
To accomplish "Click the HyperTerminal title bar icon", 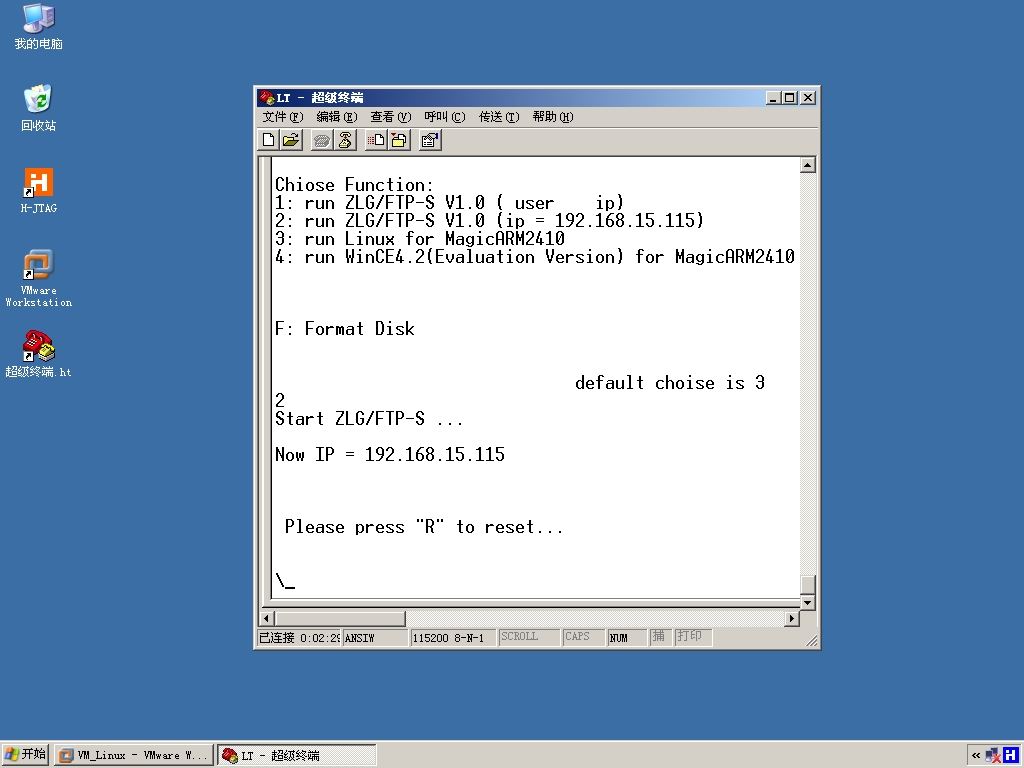I will pyautogui.click(x=266, y=97).
